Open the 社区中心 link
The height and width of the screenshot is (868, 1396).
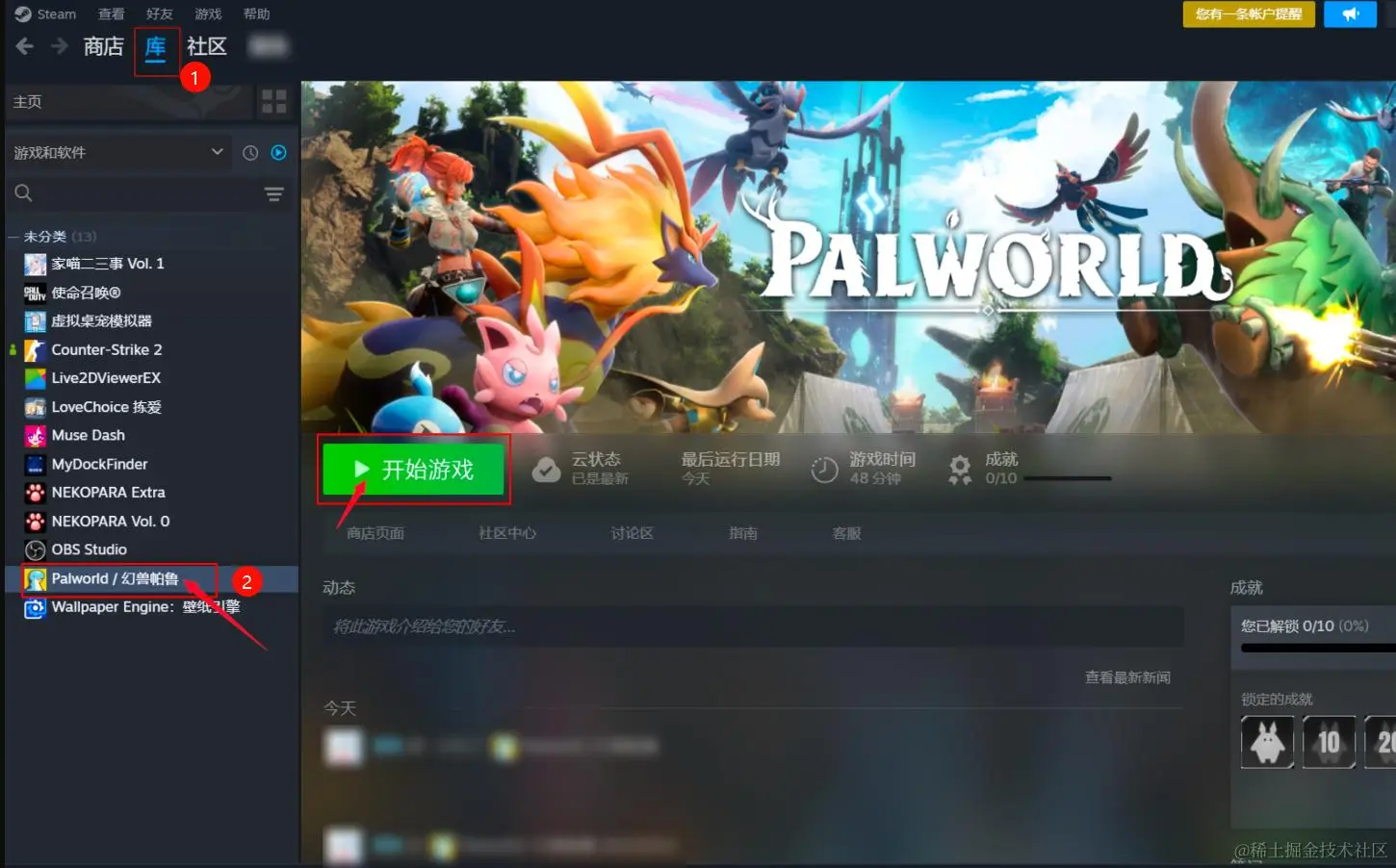[x=507, y=533]
